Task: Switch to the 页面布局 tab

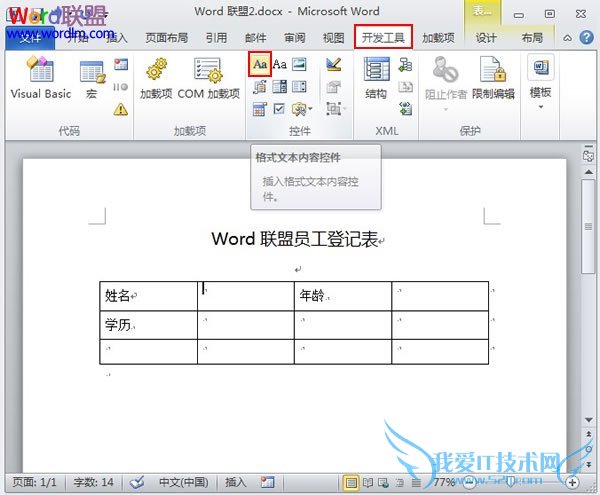Action: point(167,38)
